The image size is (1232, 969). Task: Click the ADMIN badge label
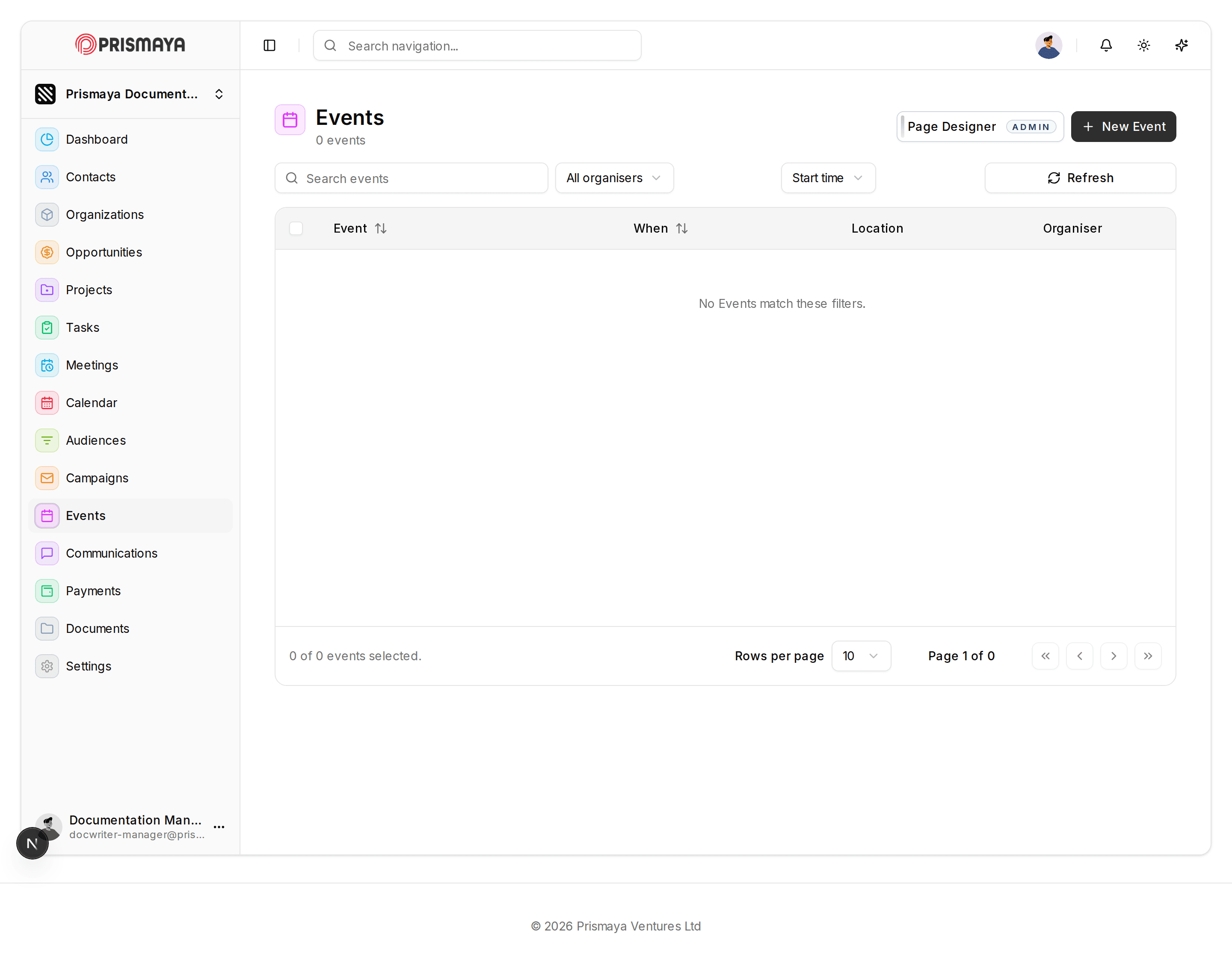1031,127
